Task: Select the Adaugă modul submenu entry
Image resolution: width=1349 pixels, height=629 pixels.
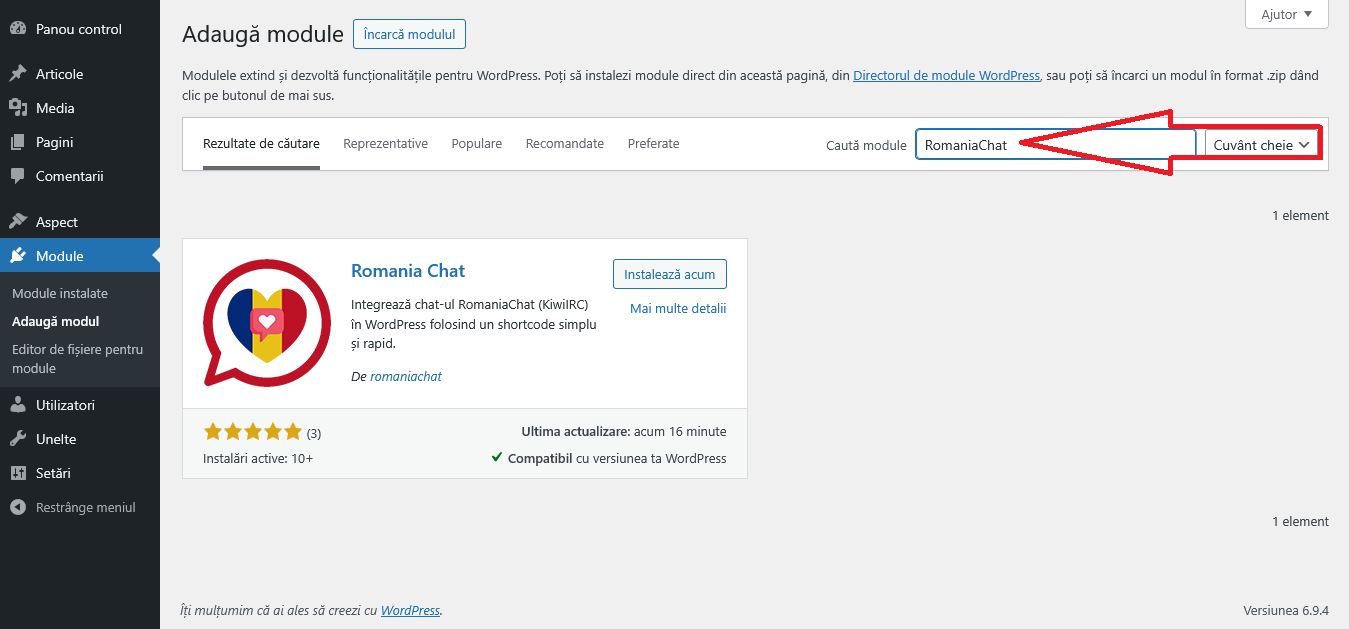Action: click(x=55, y=321)
